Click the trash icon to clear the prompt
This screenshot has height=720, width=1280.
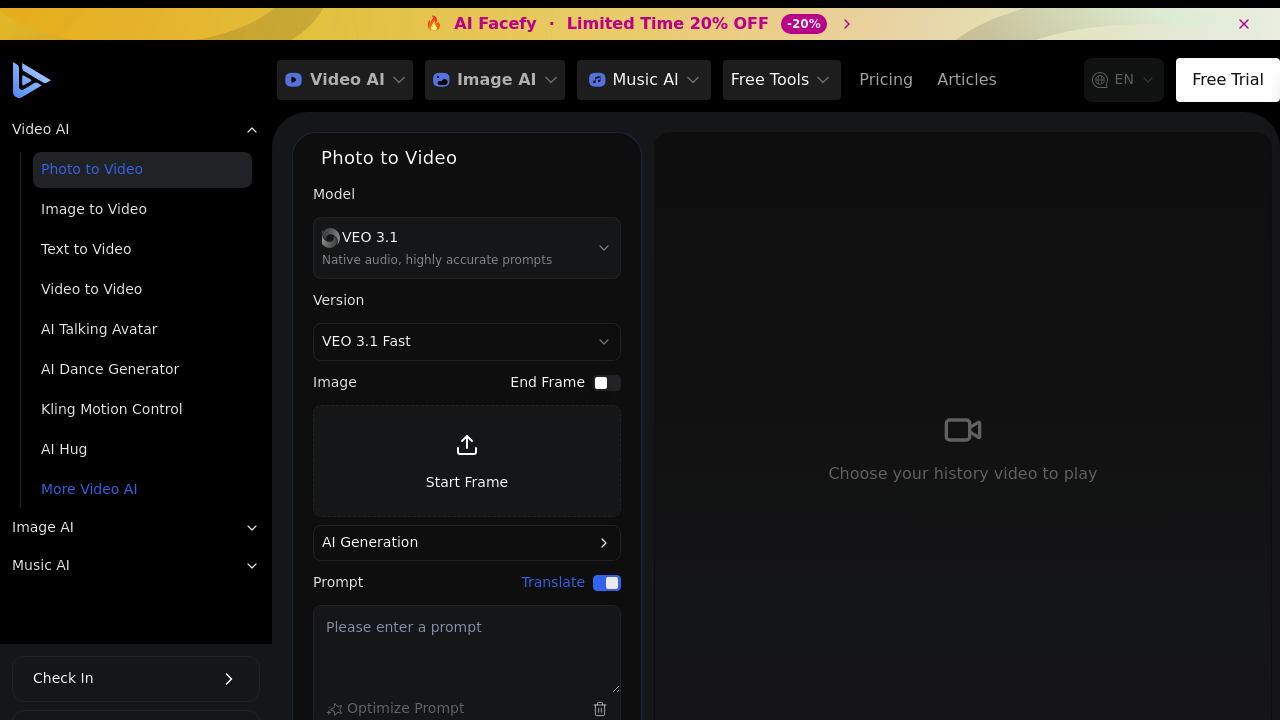600,708
